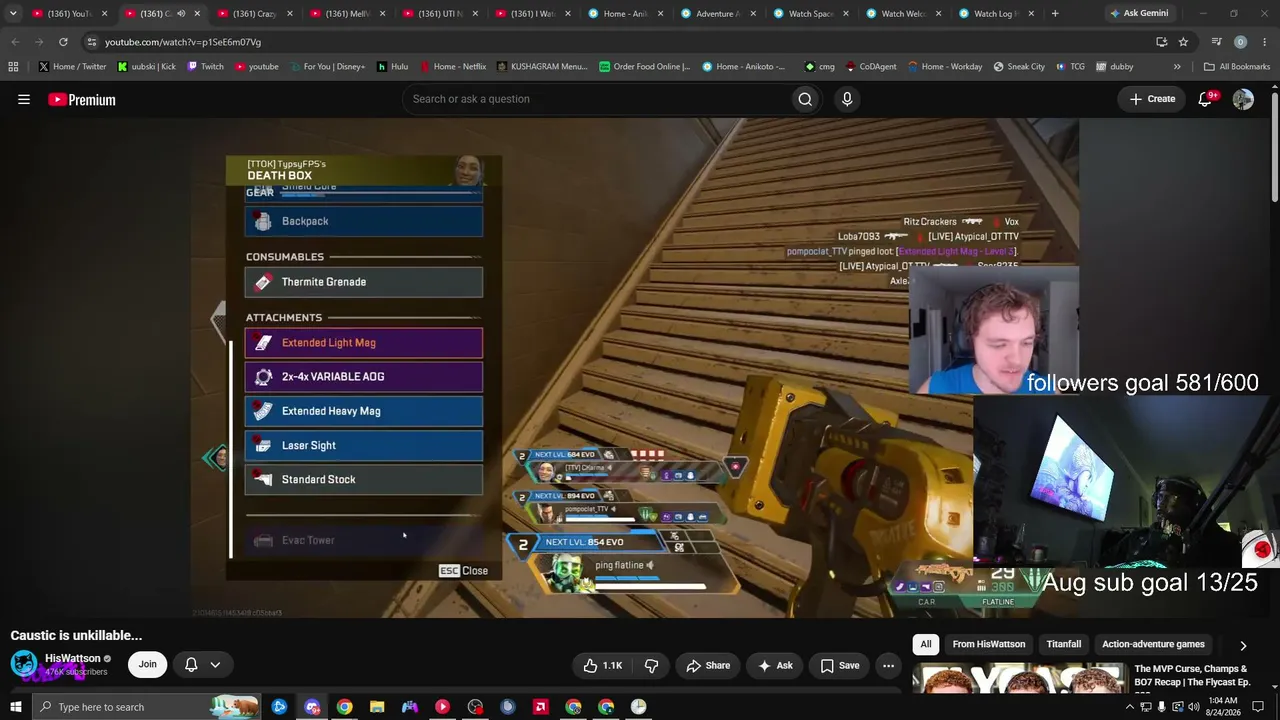Open the volume control in system tray
1280x720 pixels.
(x=1193, y=707)
